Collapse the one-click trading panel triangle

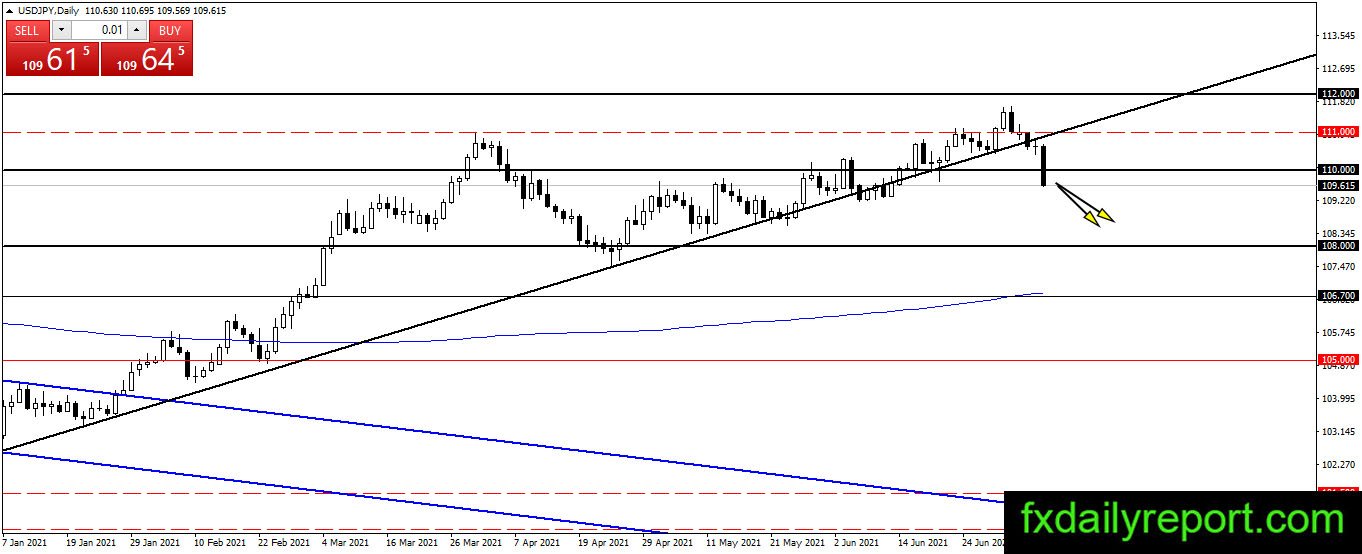pyautogui.click(x=10, y=10)
